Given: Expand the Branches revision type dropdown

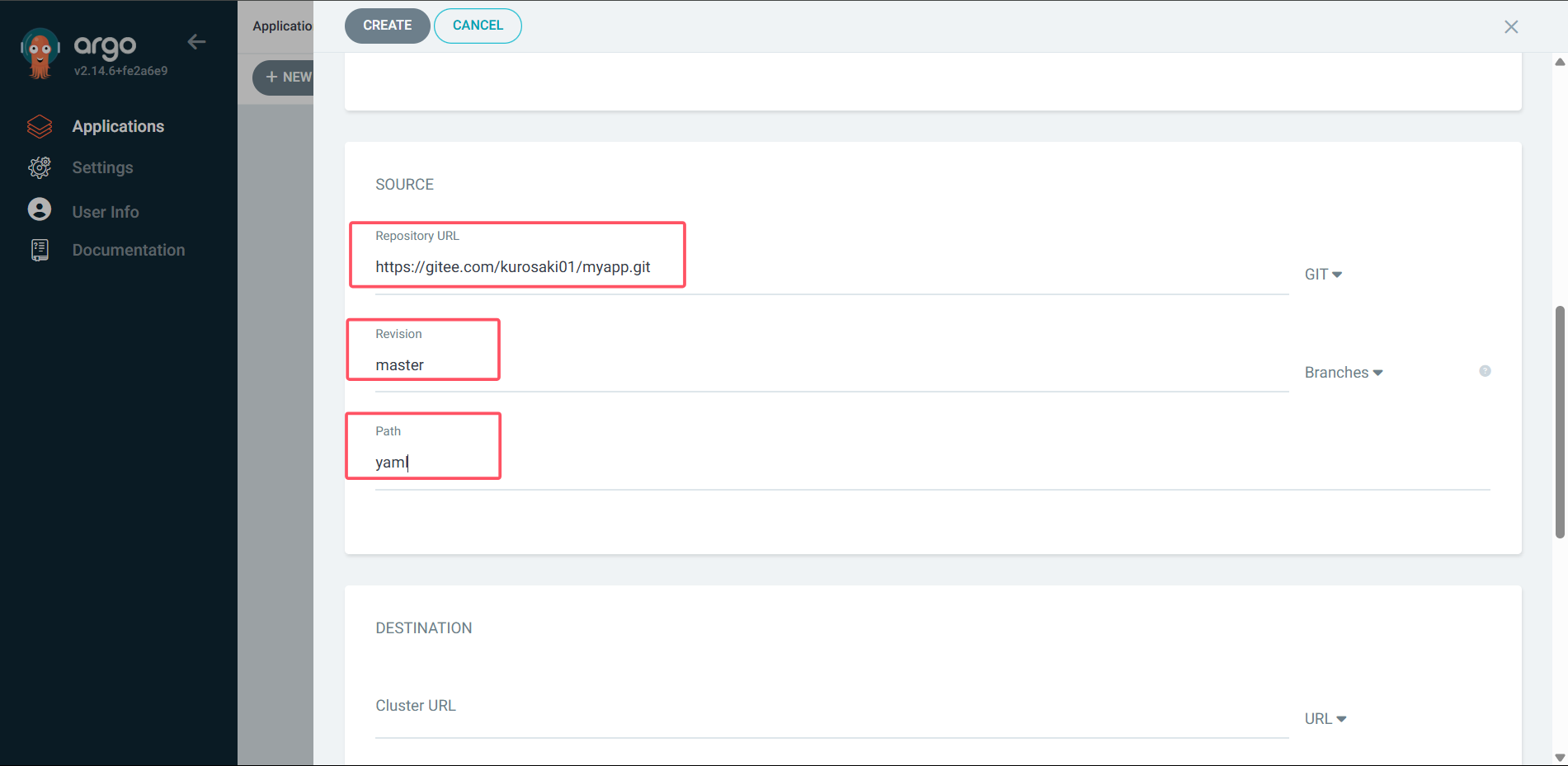Looking at the screenshot, I should tap(1343, 373).
